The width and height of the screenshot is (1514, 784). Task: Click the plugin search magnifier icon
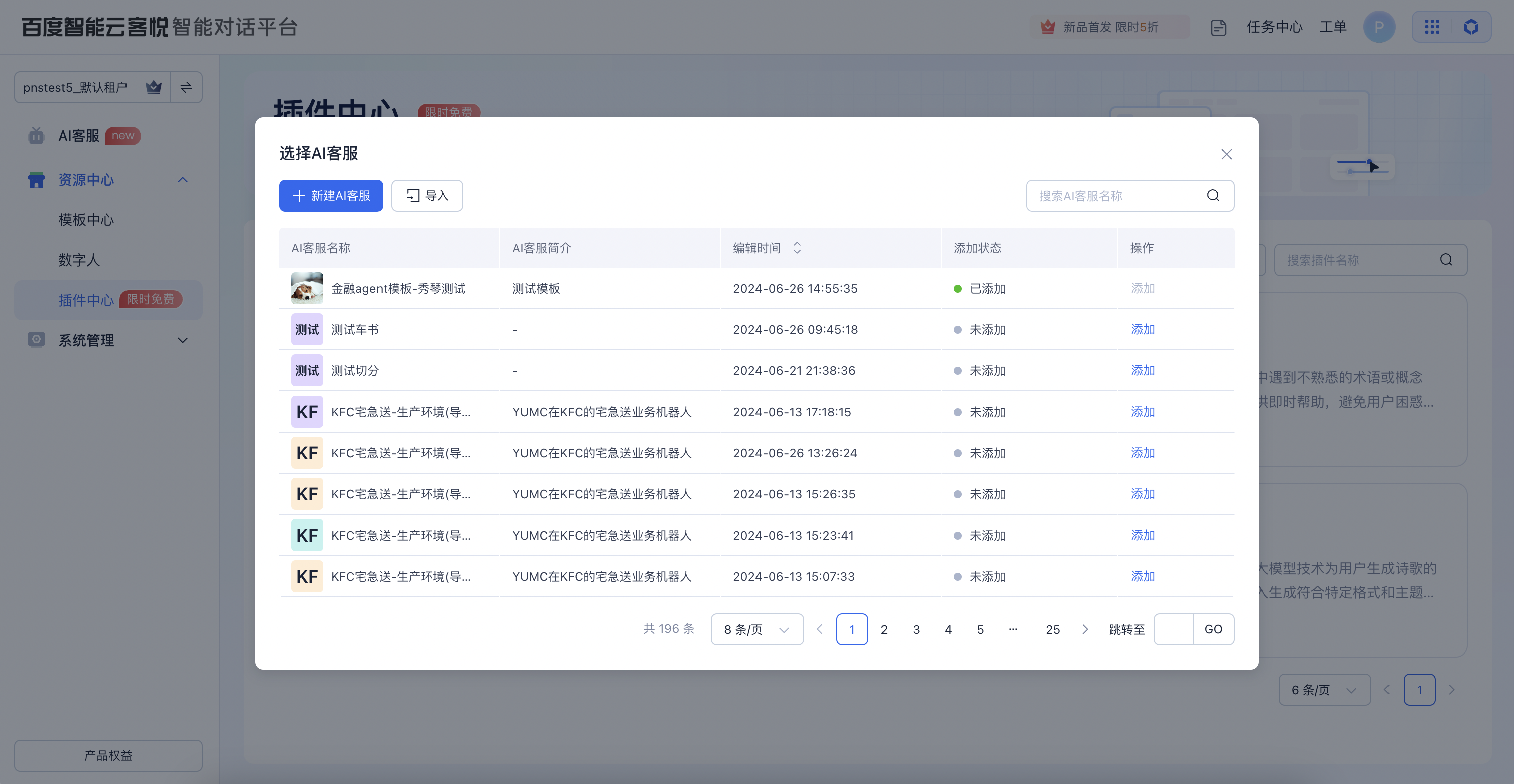1446,260
